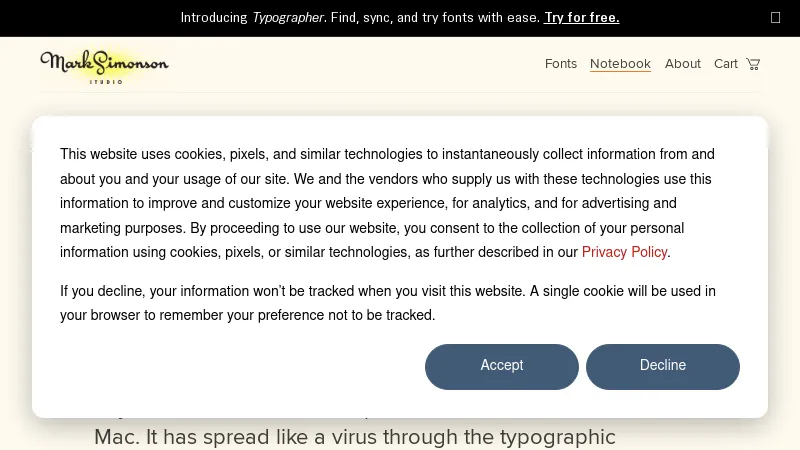The image size is (800, 450).
Task: Click the Cart text link
Action: coord(725,64)
